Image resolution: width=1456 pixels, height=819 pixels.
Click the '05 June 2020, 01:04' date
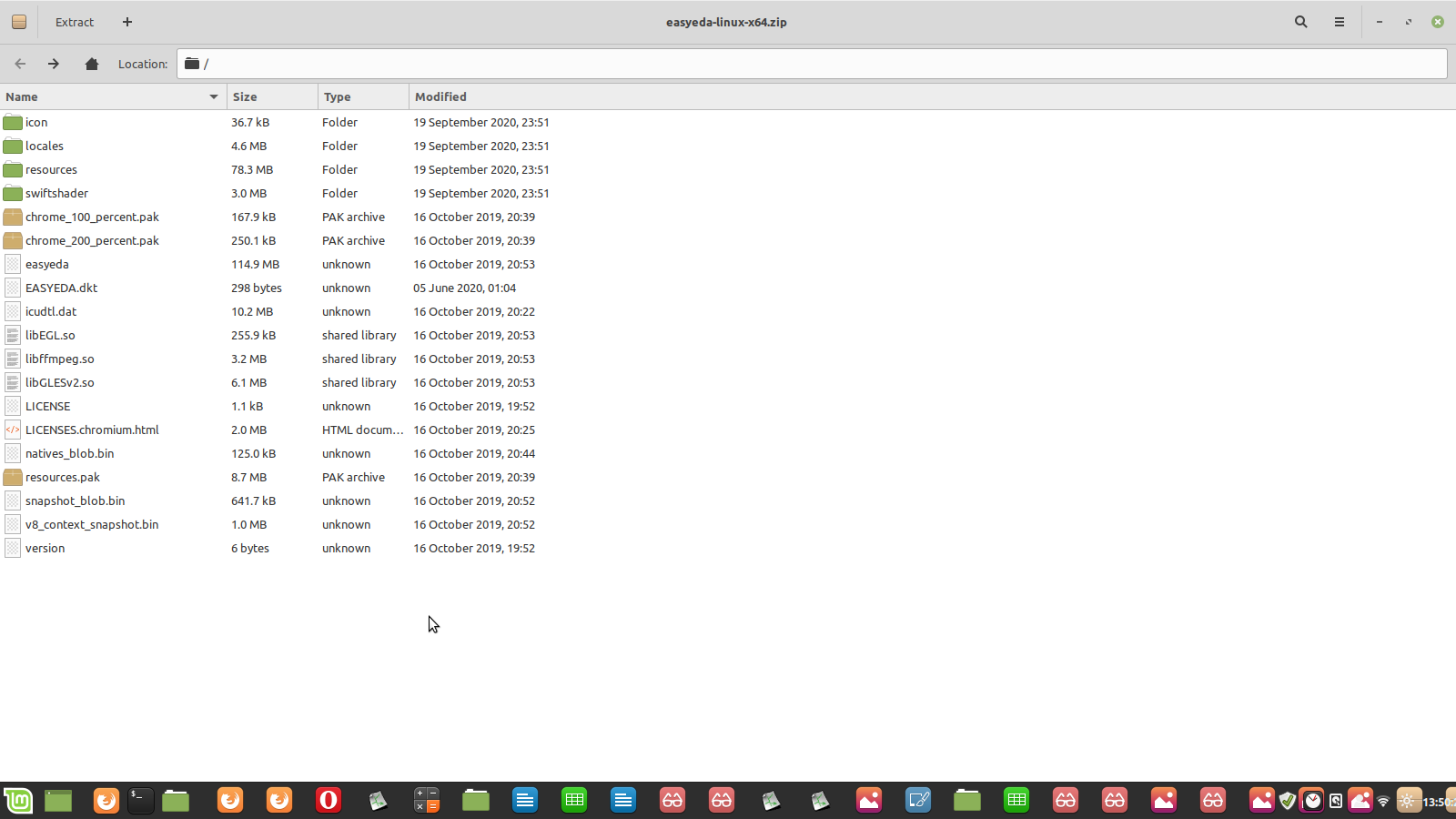464,288
